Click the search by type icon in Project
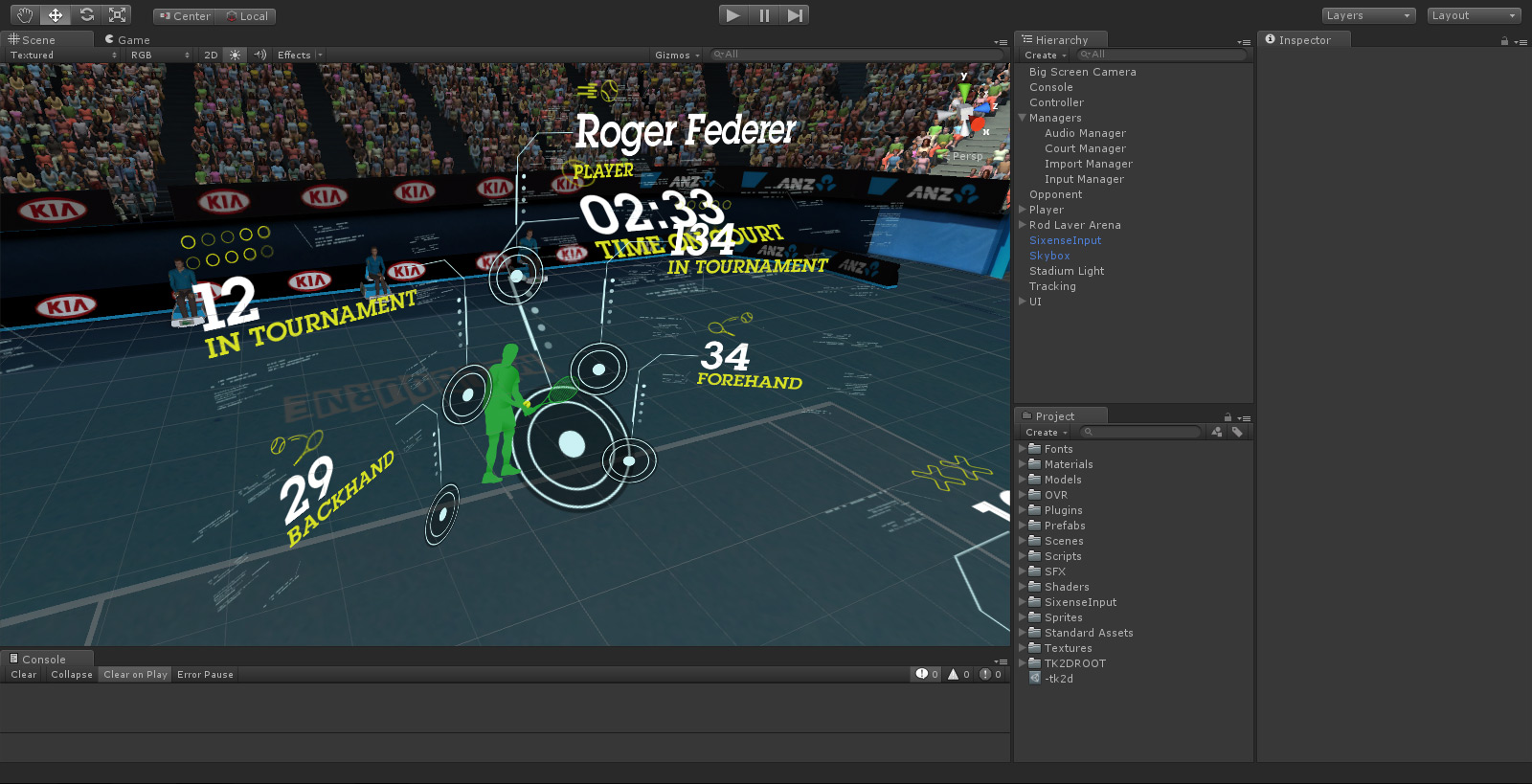 [1217, 433]
